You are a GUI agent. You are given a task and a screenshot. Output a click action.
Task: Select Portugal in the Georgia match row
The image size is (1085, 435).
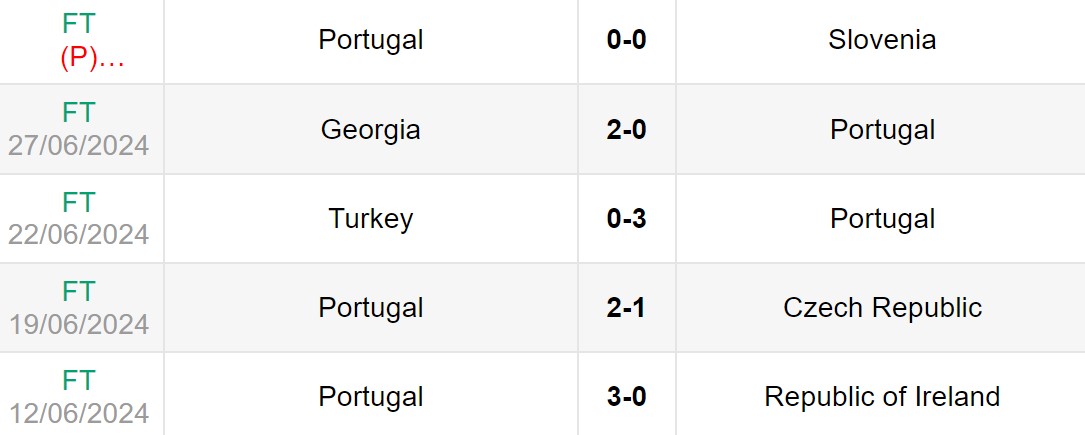882,130
